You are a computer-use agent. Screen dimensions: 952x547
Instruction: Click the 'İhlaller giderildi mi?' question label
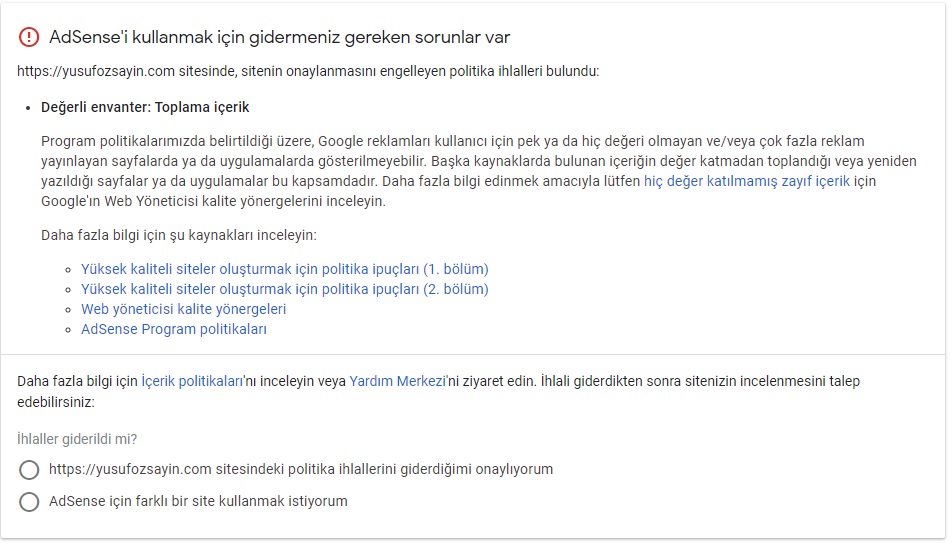point(77,439)
